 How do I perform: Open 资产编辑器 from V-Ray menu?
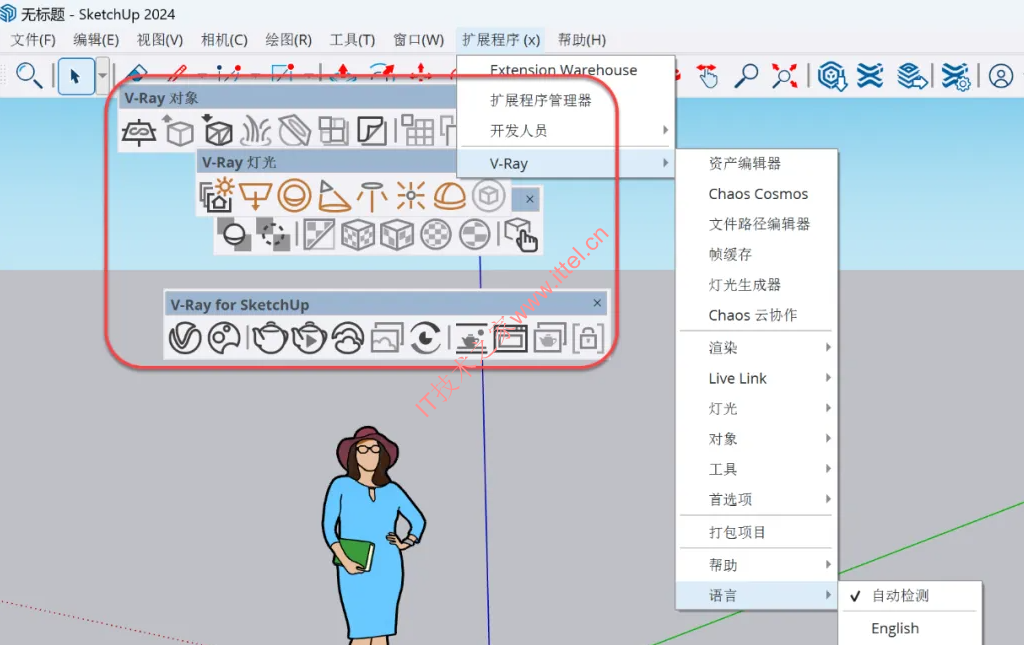(757, 163)
